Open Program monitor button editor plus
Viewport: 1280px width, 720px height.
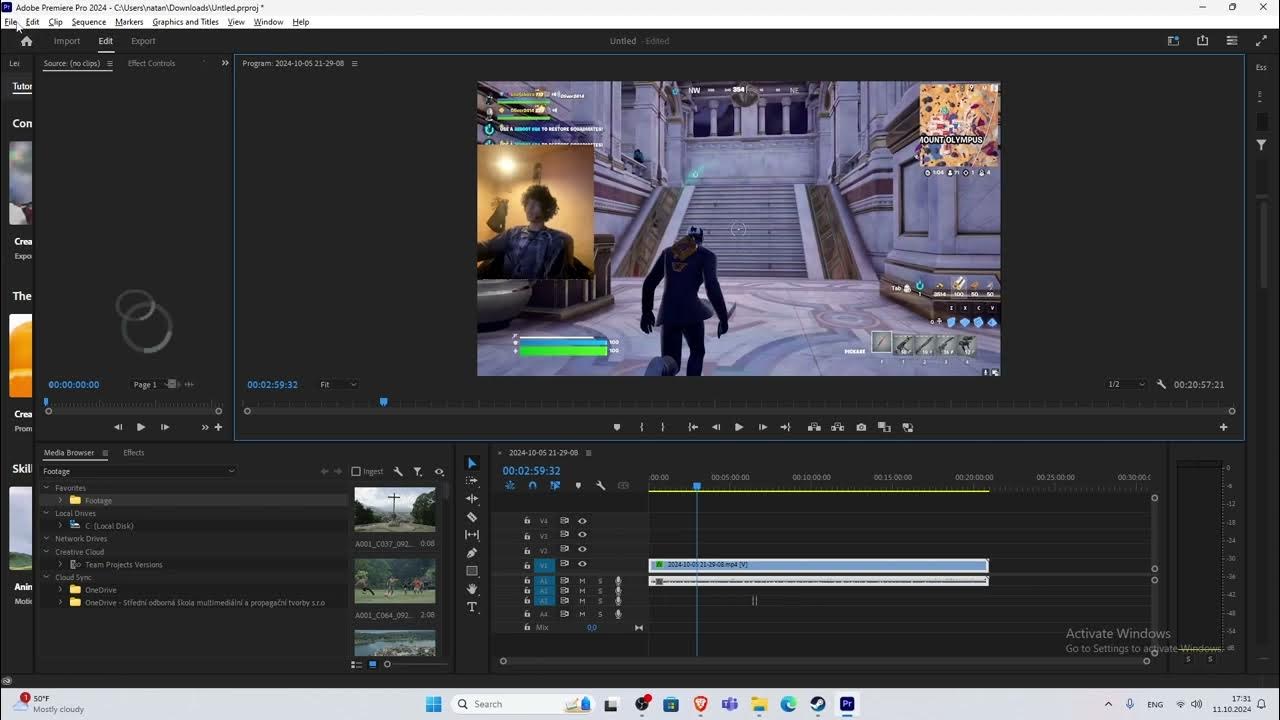1223,427
